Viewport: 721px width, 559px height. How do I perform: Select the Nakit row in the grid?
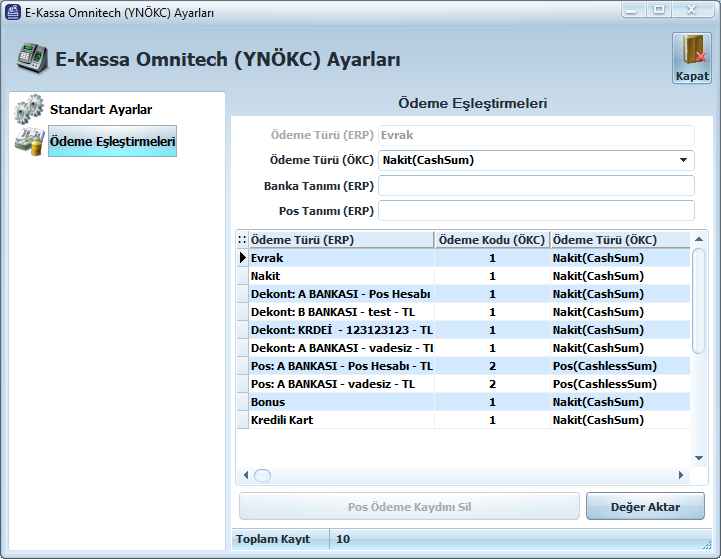tap(464, 276)
